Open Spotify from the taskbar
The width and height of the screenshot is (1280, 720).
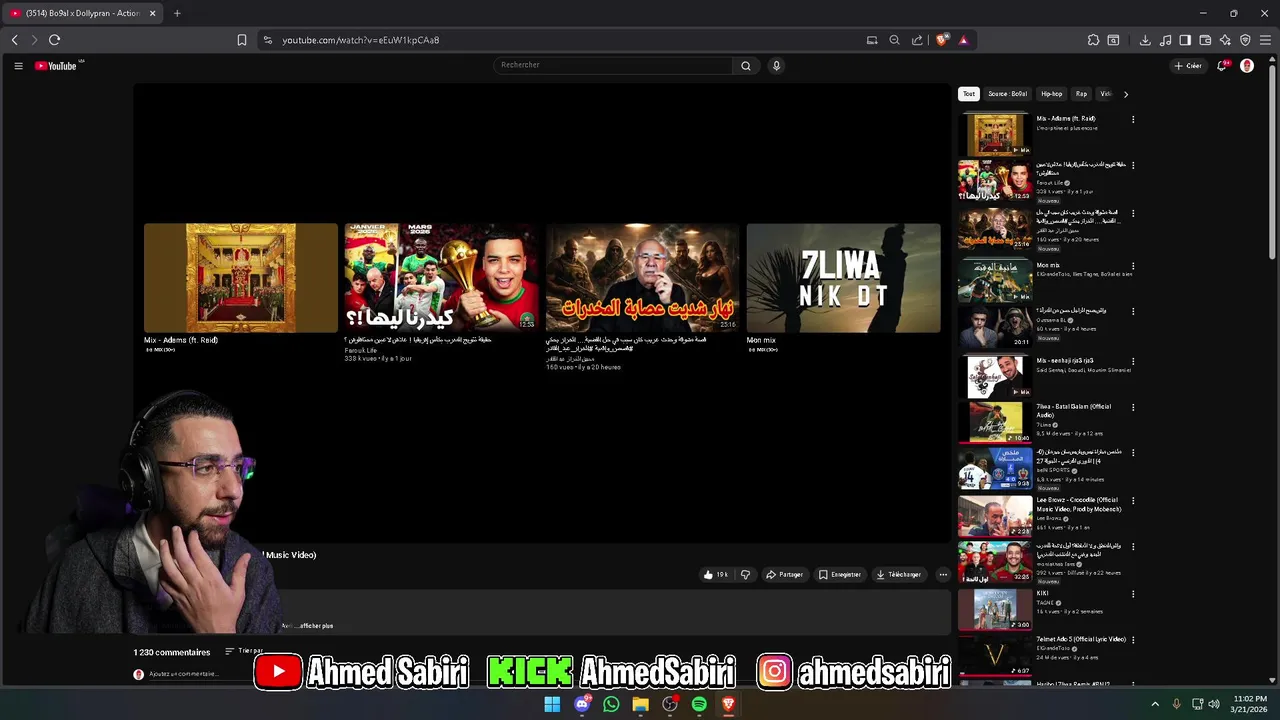point(699,704)
